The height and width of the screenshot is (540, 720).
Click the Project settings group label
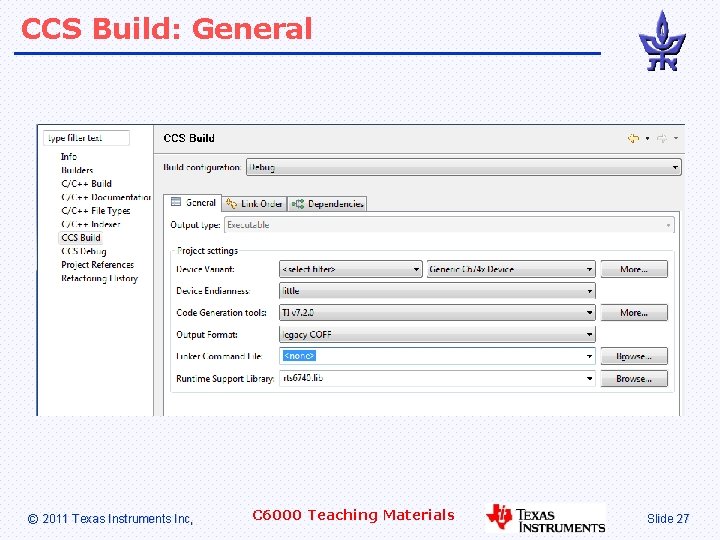tap(207, 251)
